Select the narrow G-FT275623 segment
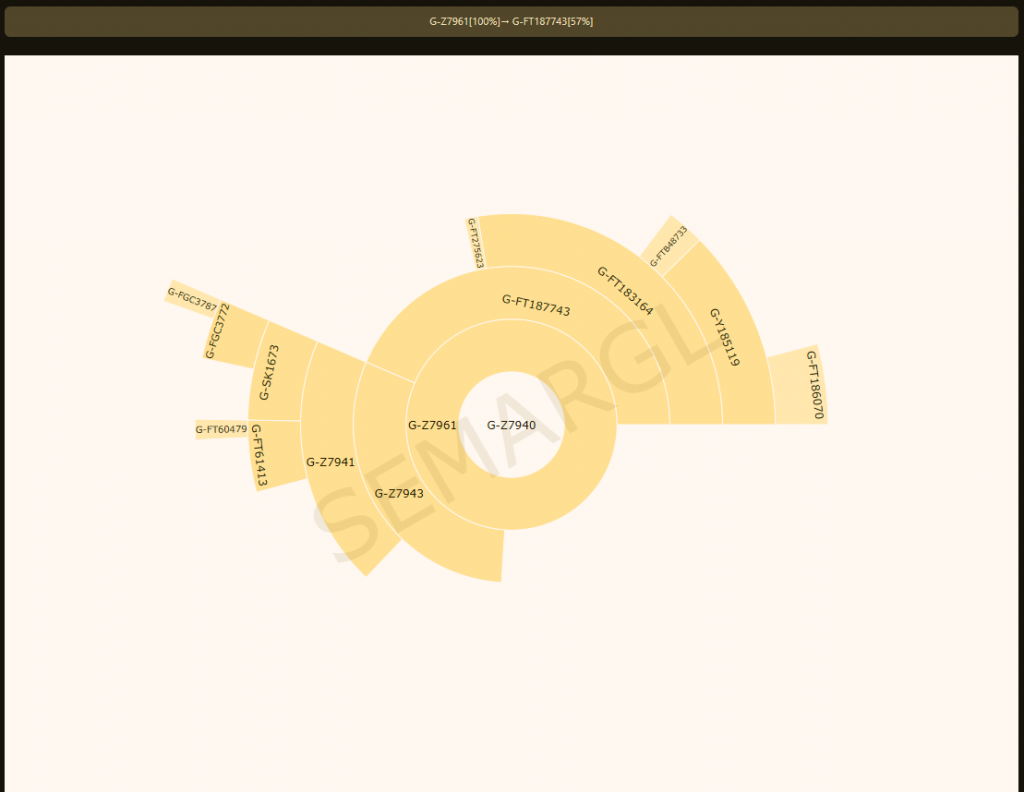This screenshot has height=792, width=1024. coord(475,242)
